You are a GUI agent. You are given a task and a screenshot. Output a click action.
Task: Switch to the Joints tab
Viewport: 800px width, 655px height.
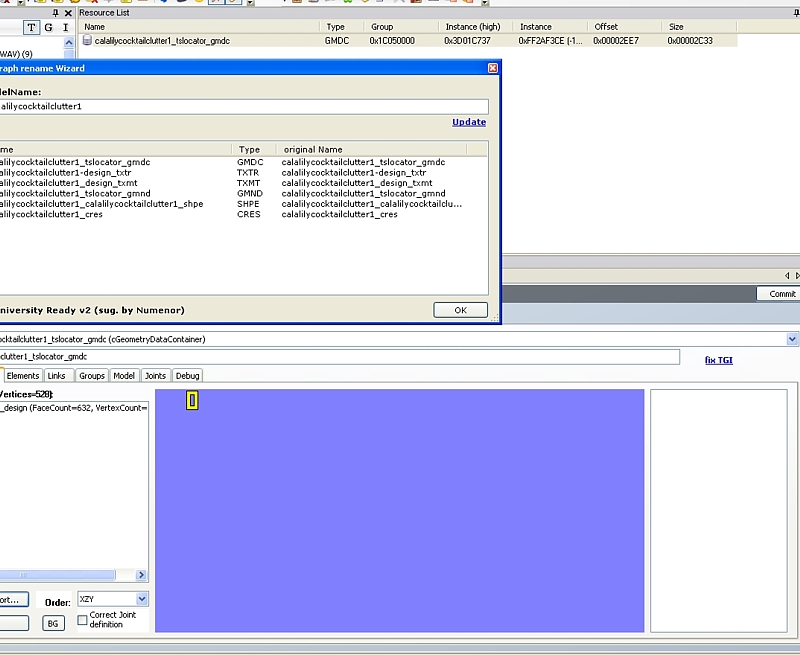point(155,376)
